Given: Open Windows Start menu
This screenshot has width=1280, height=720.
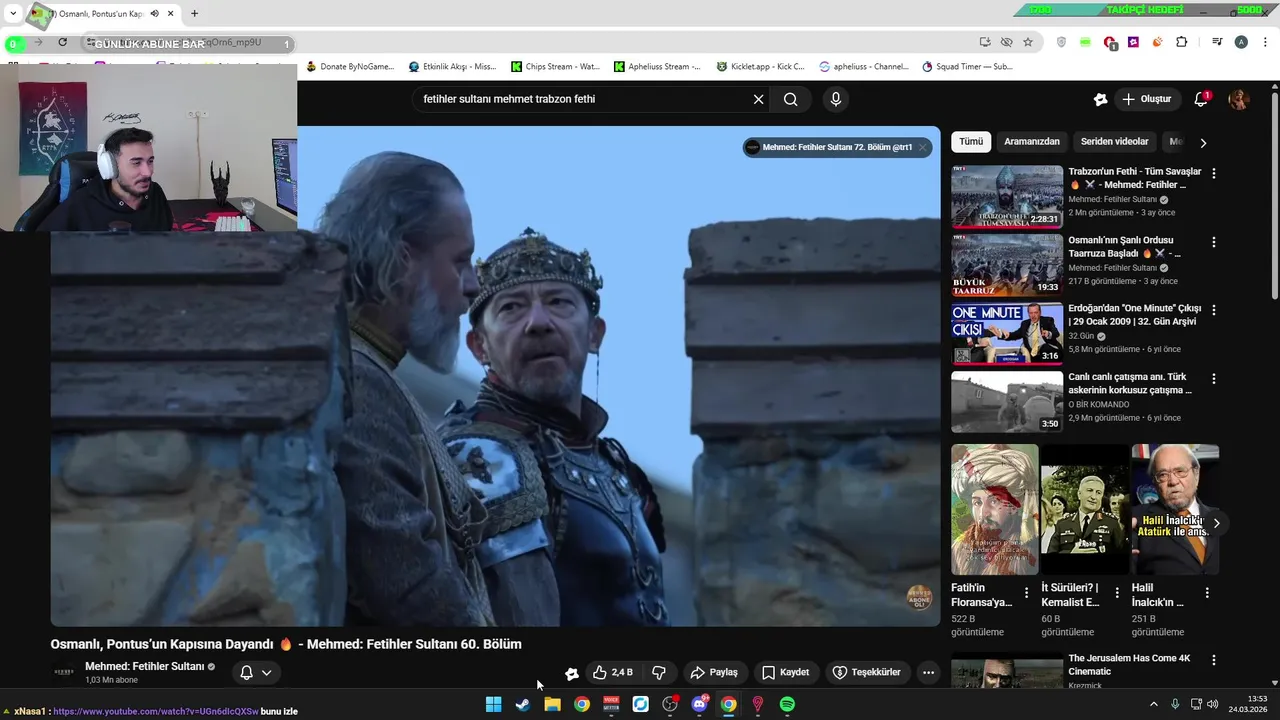Looking at the screenshot, I should click(x=493, y=704).
